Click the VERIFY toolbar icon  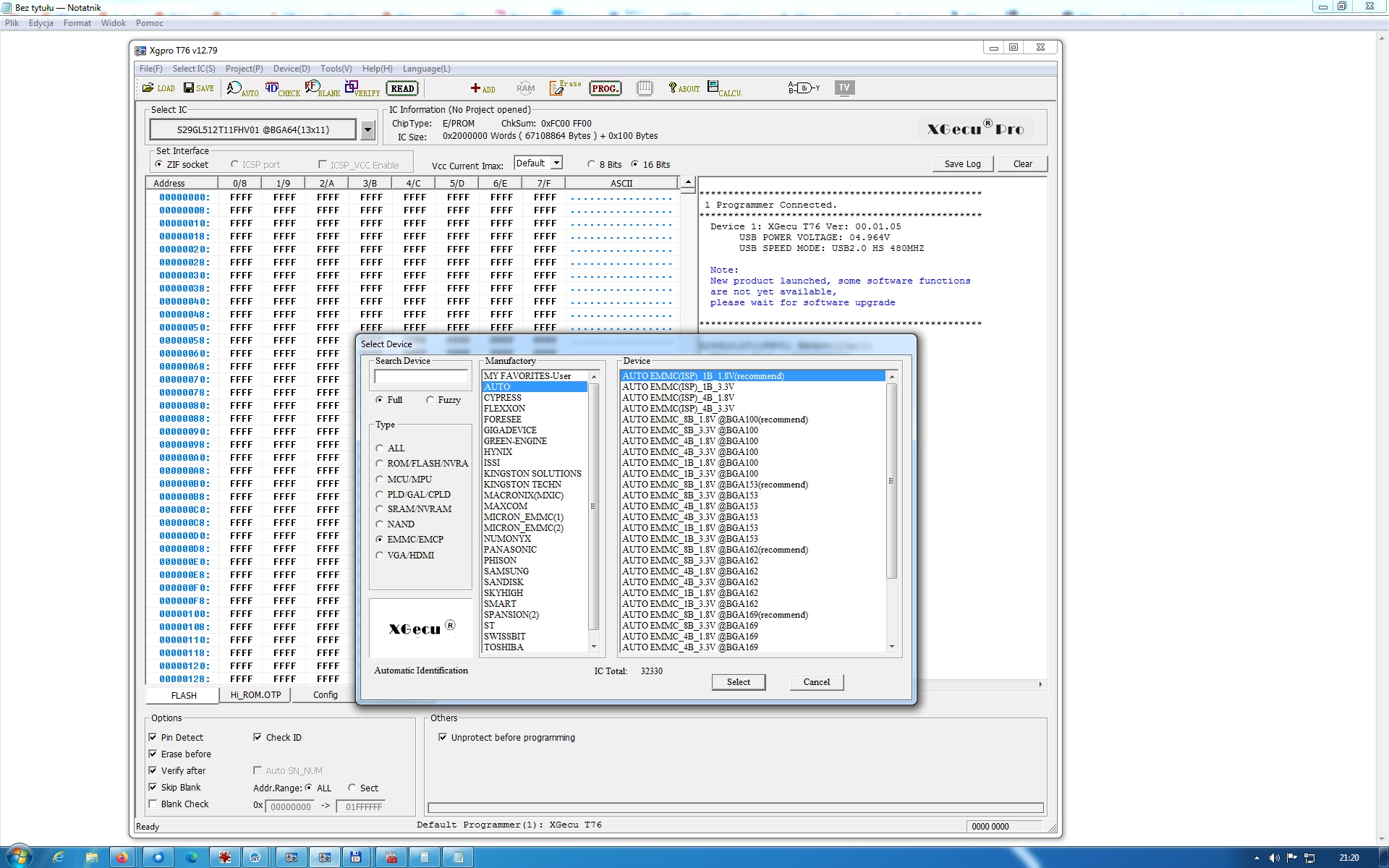point(362,88)
